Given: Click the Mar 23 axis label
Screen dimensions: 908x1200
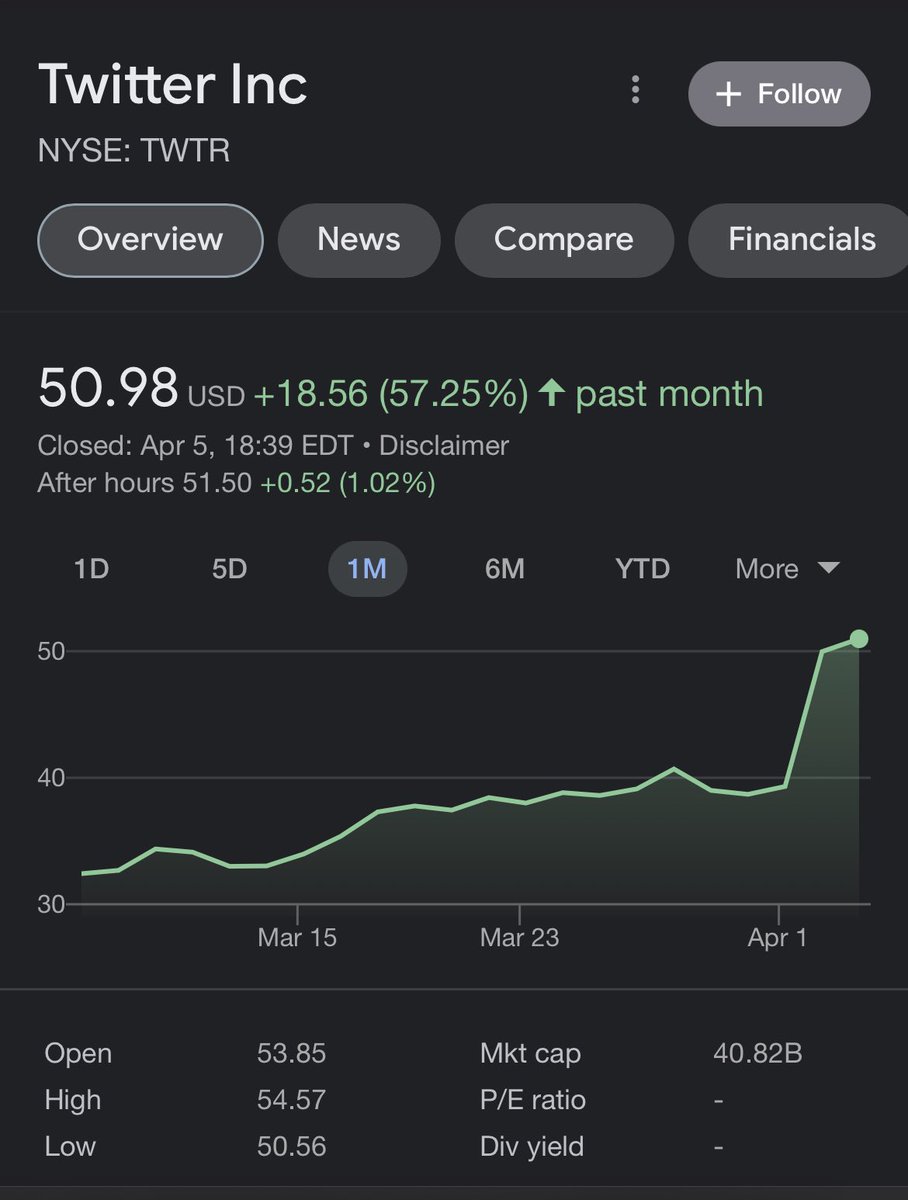Looking at the screenshot, I should pos(519,937).
